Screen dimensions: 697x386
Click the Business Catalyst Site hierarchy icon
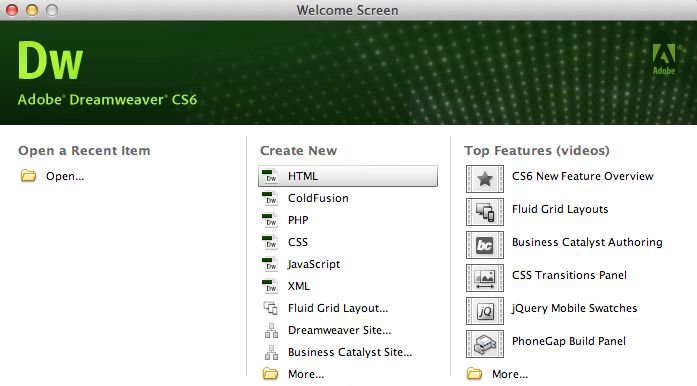point(271,352)
